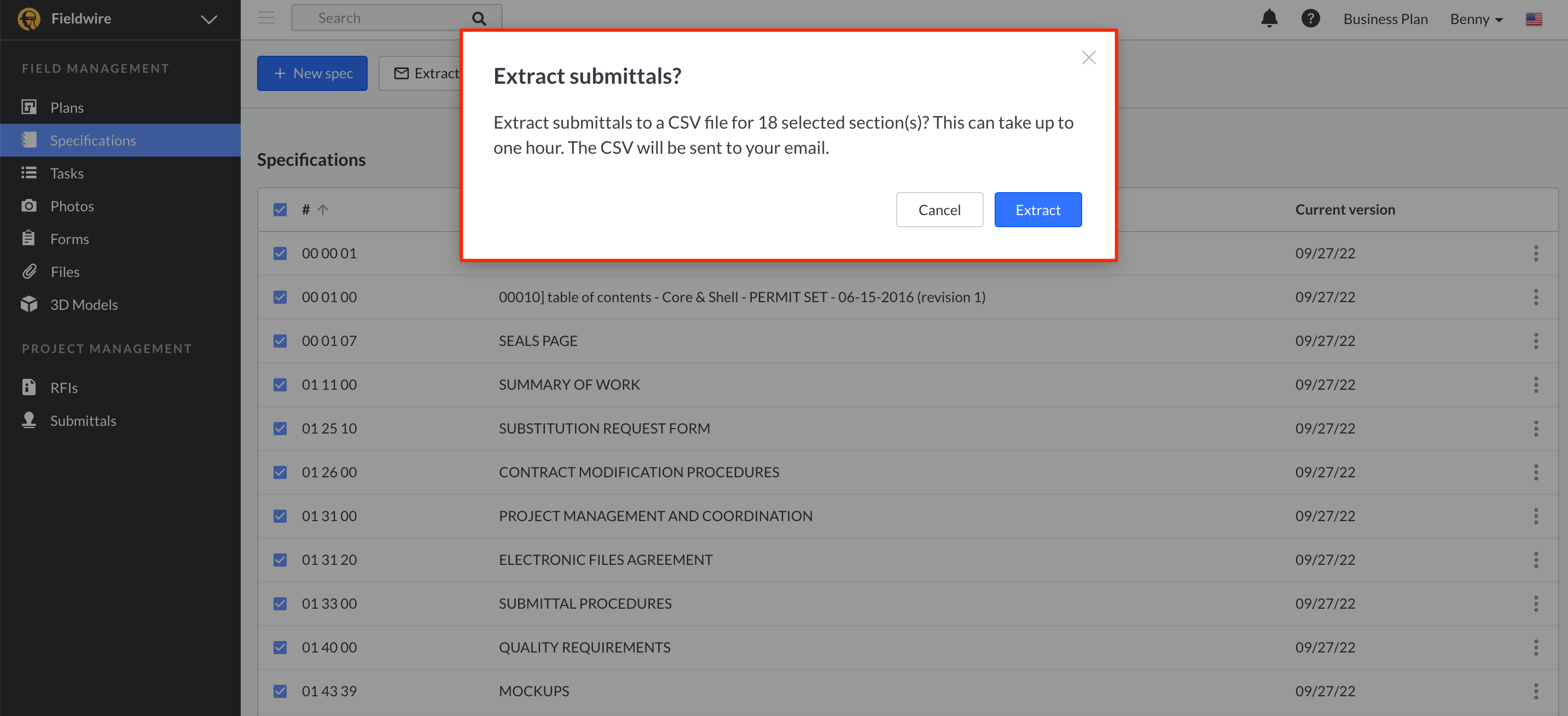Open Submittals in Project Management
The height and width of the screenshot is (716, 1568).
[83, 421]
